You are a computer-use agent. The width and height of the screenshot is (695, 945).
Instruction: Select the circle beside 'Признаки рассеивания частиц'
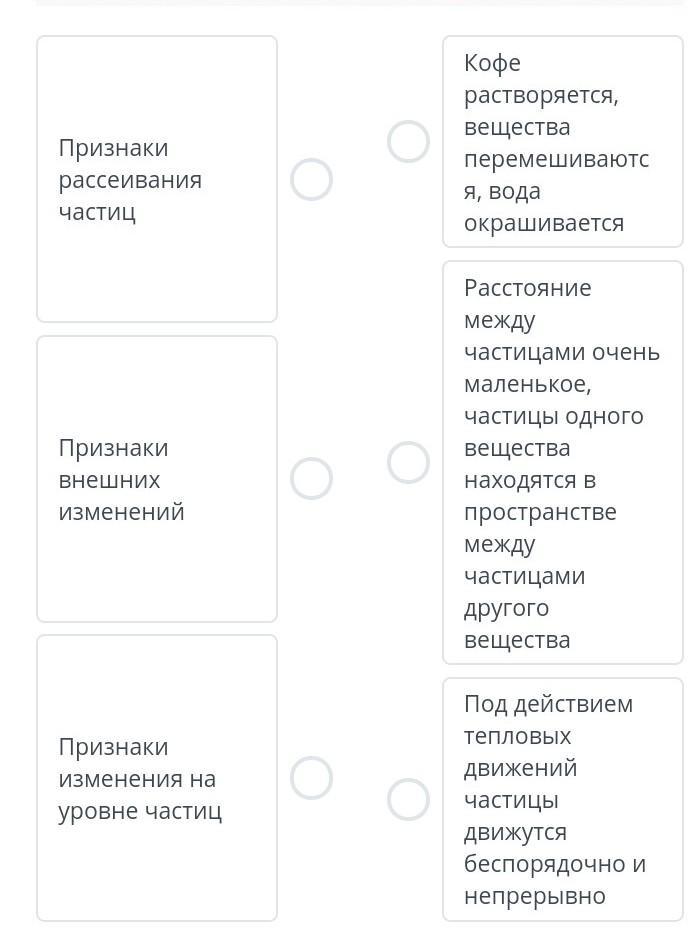[x=311, y=180]
